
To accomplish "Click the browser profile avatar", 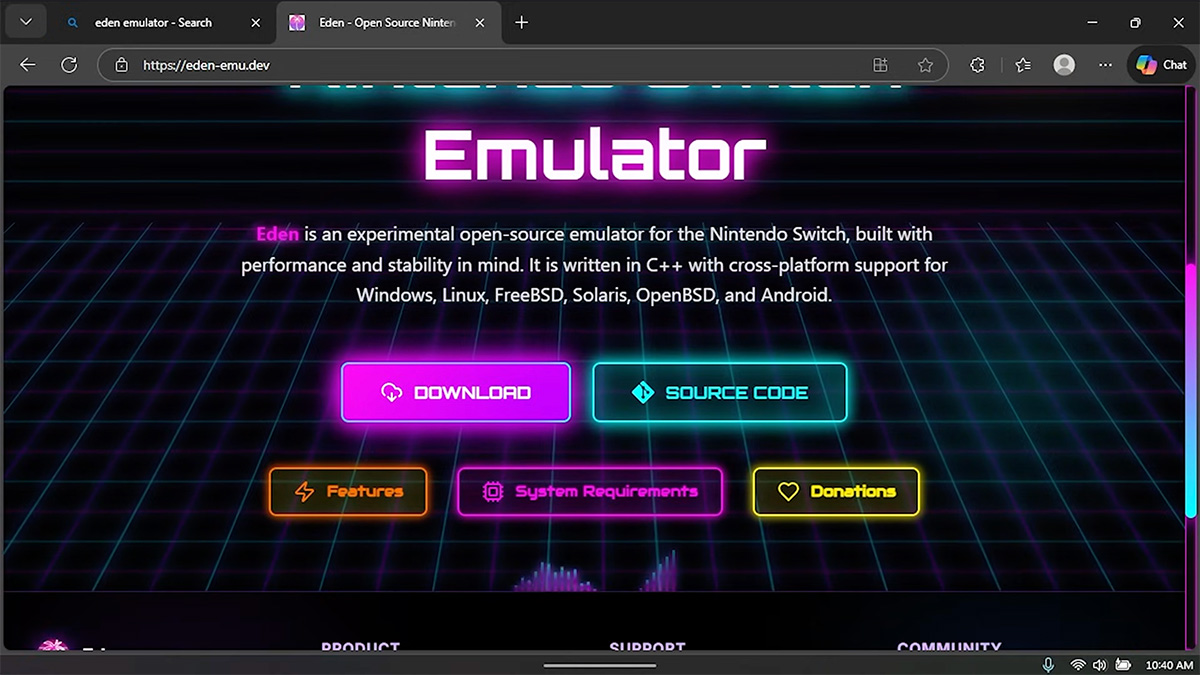I will (1063, 64).
